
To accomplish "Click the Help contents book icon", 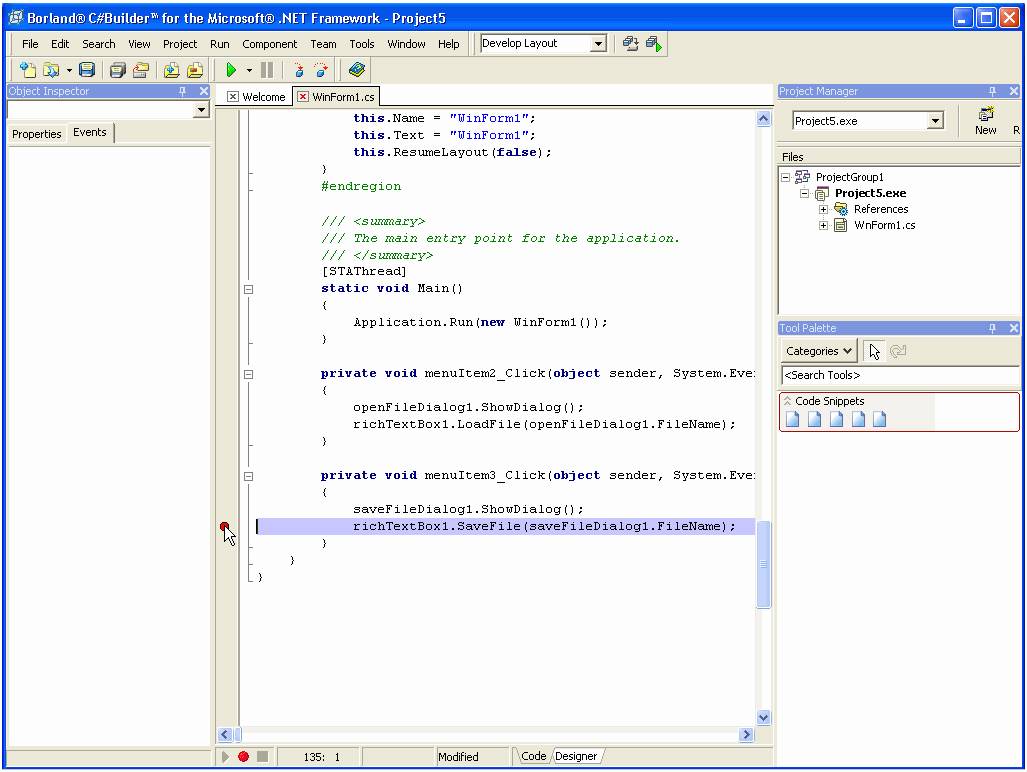I will pyautogui.click(x=357, y=70).
